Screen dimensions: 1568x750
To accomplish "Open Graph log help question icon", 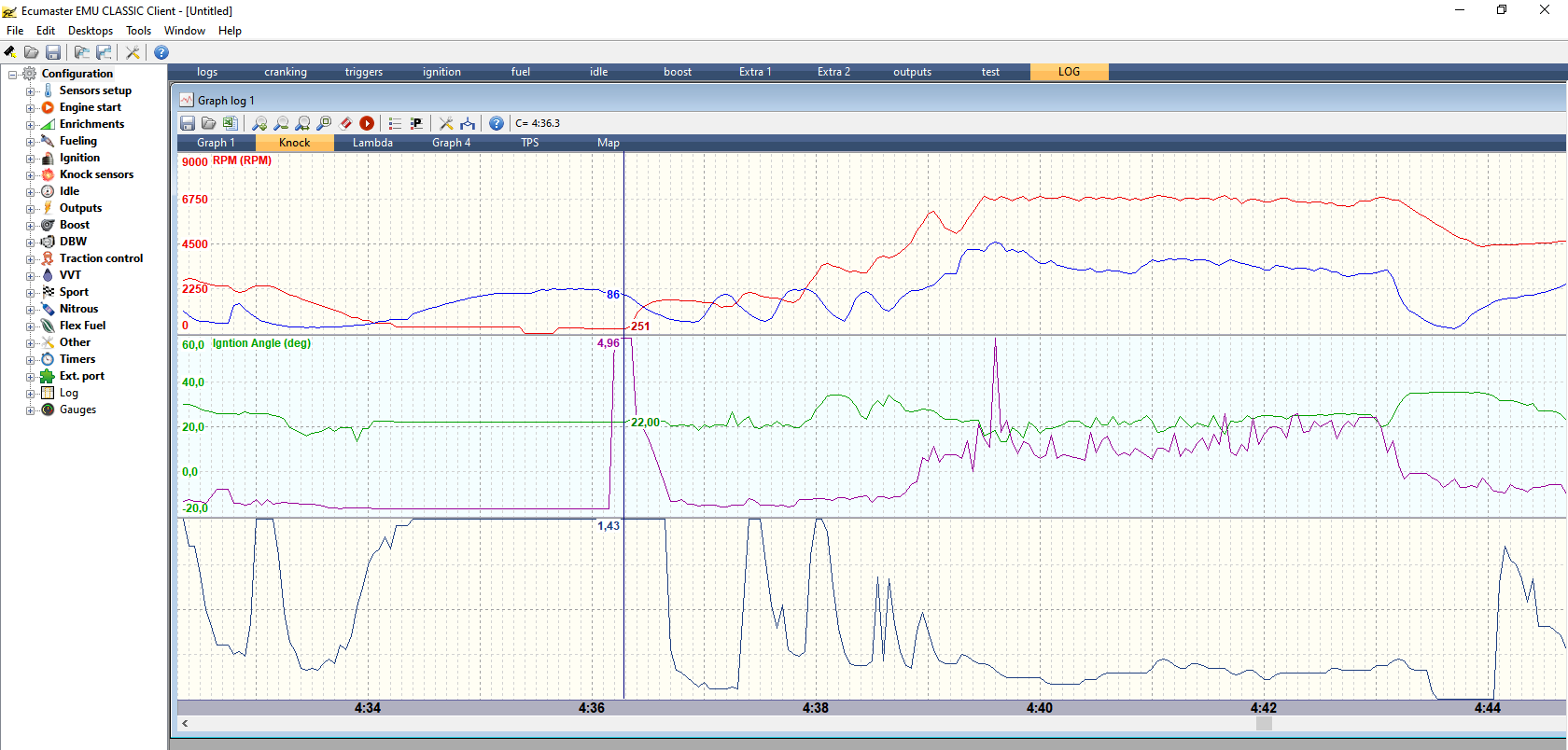I will pos(497,123).
